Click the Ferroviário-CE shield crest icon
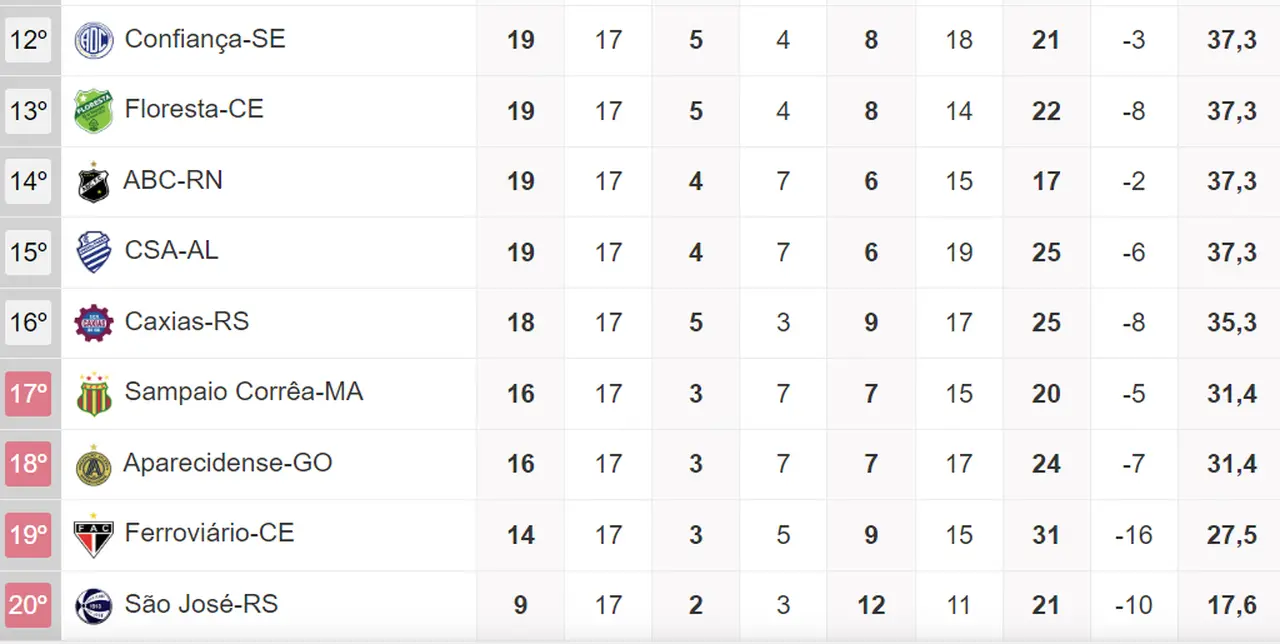Image resolution: width=1280 pixels, height=644 pixels. tap(94, 536)
